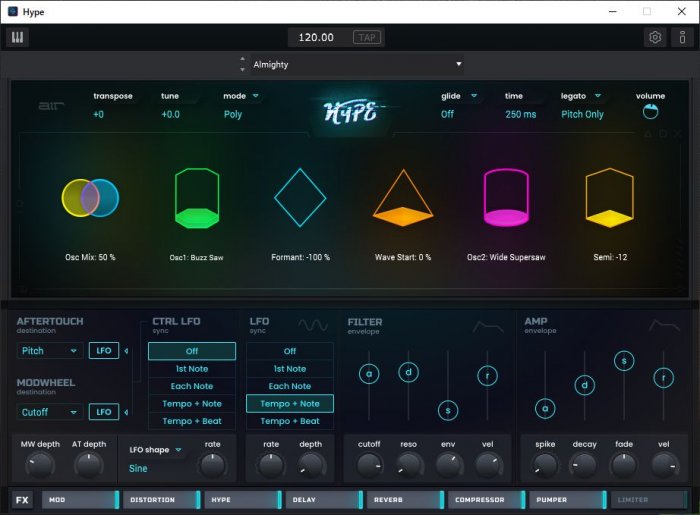Click the Osc Mix overlapping circles icon
The height and width of the screenshot is (515, 700).
click(x=90, y=198)
